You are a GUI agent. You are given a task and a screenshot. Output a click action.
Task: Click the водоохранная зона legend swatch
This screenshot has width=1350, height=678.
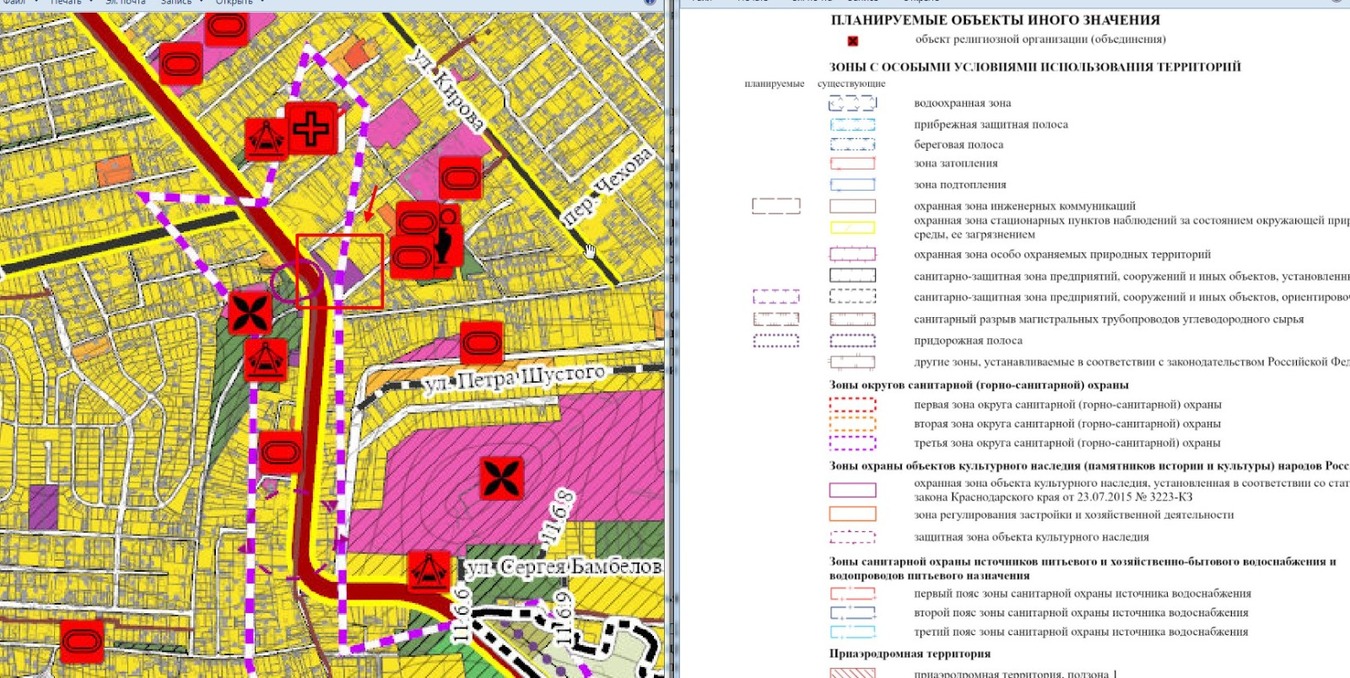[x=852, y=103]
